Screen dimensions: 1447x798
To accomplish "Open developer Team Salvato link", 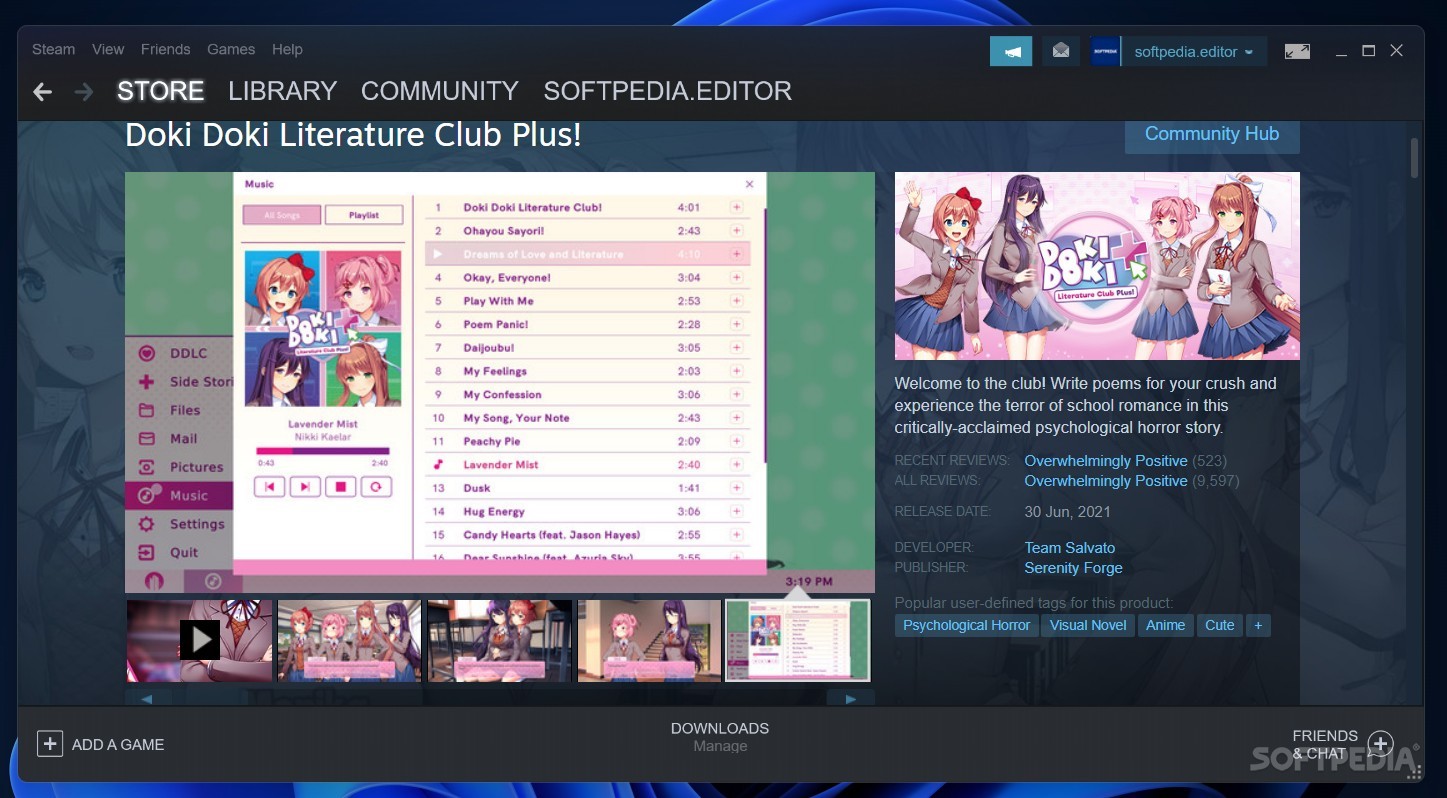I will 1069,548.
